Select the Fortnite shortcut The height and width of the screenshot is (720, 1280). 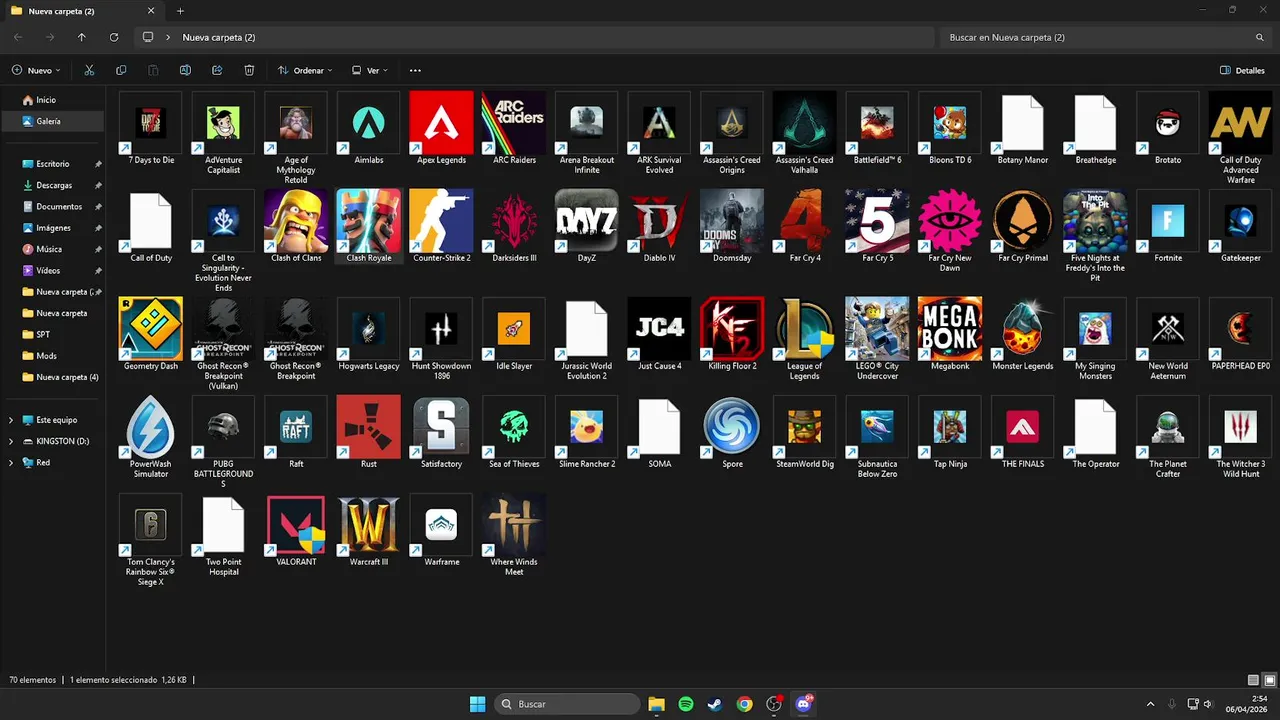tap(1168, 227)
